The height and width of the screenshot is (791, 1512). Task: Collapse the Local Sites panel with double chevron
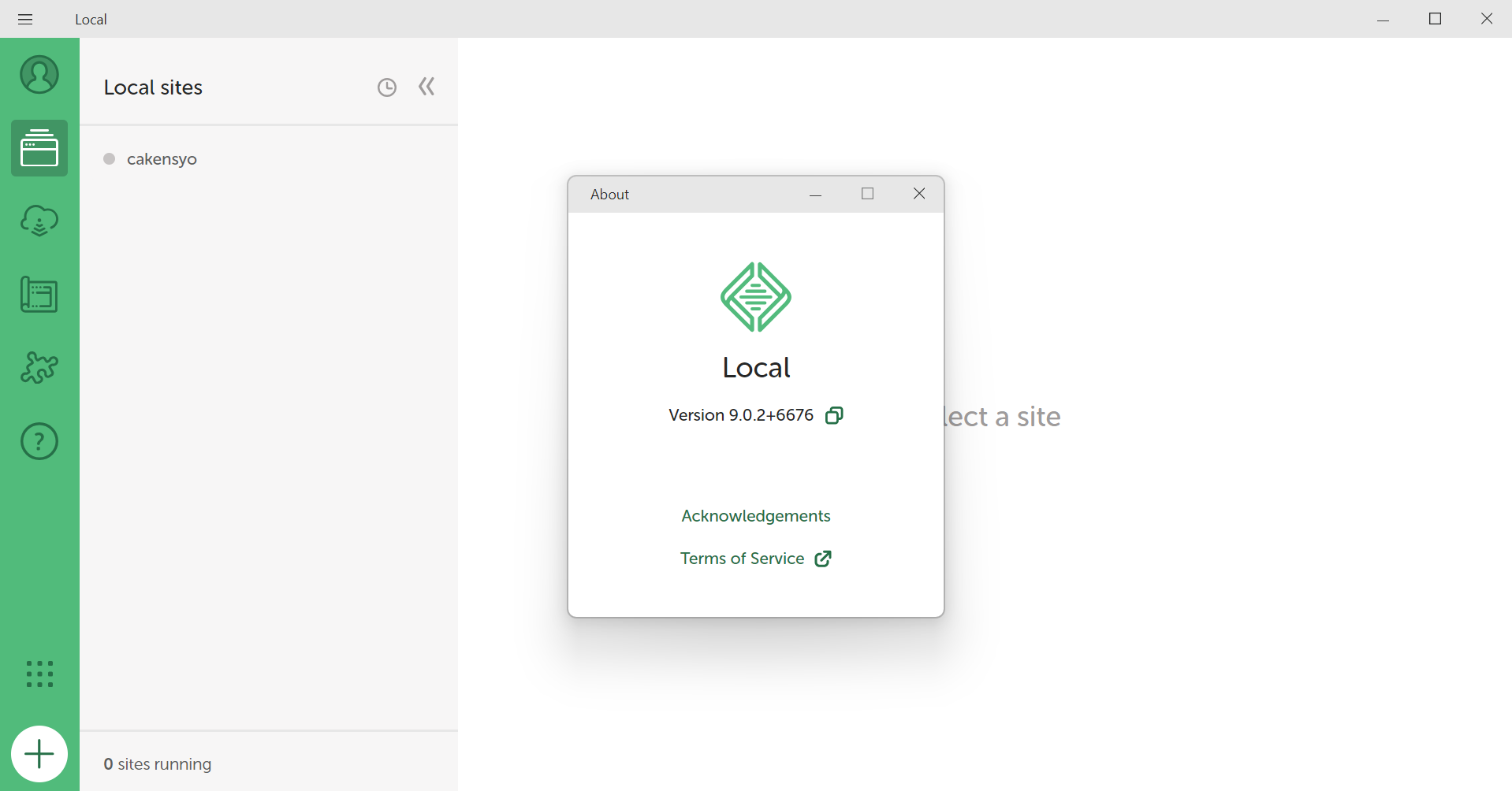[x=426, y=87]
